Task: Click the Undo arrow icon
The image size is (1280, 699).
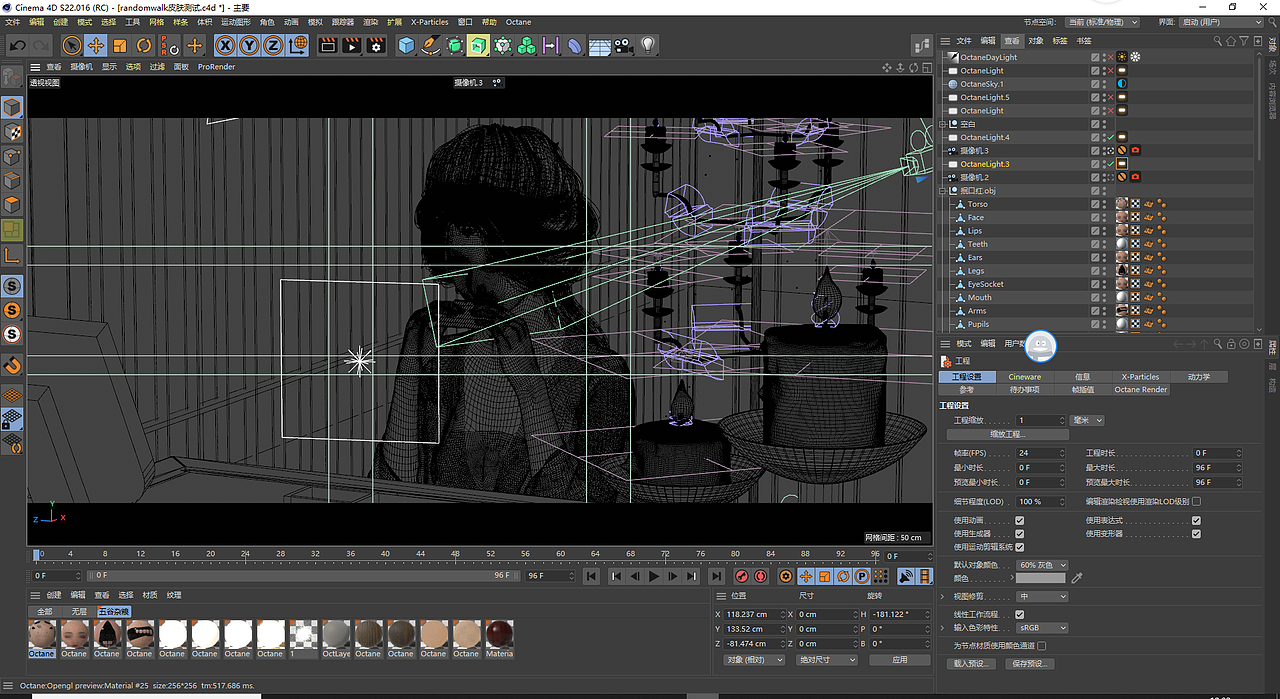Action: pyautogui.click(x=18, y=45)
